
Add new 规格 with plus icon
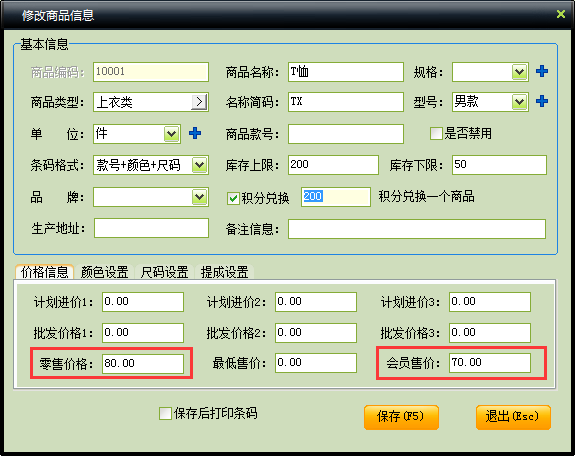tap(542, 71)
